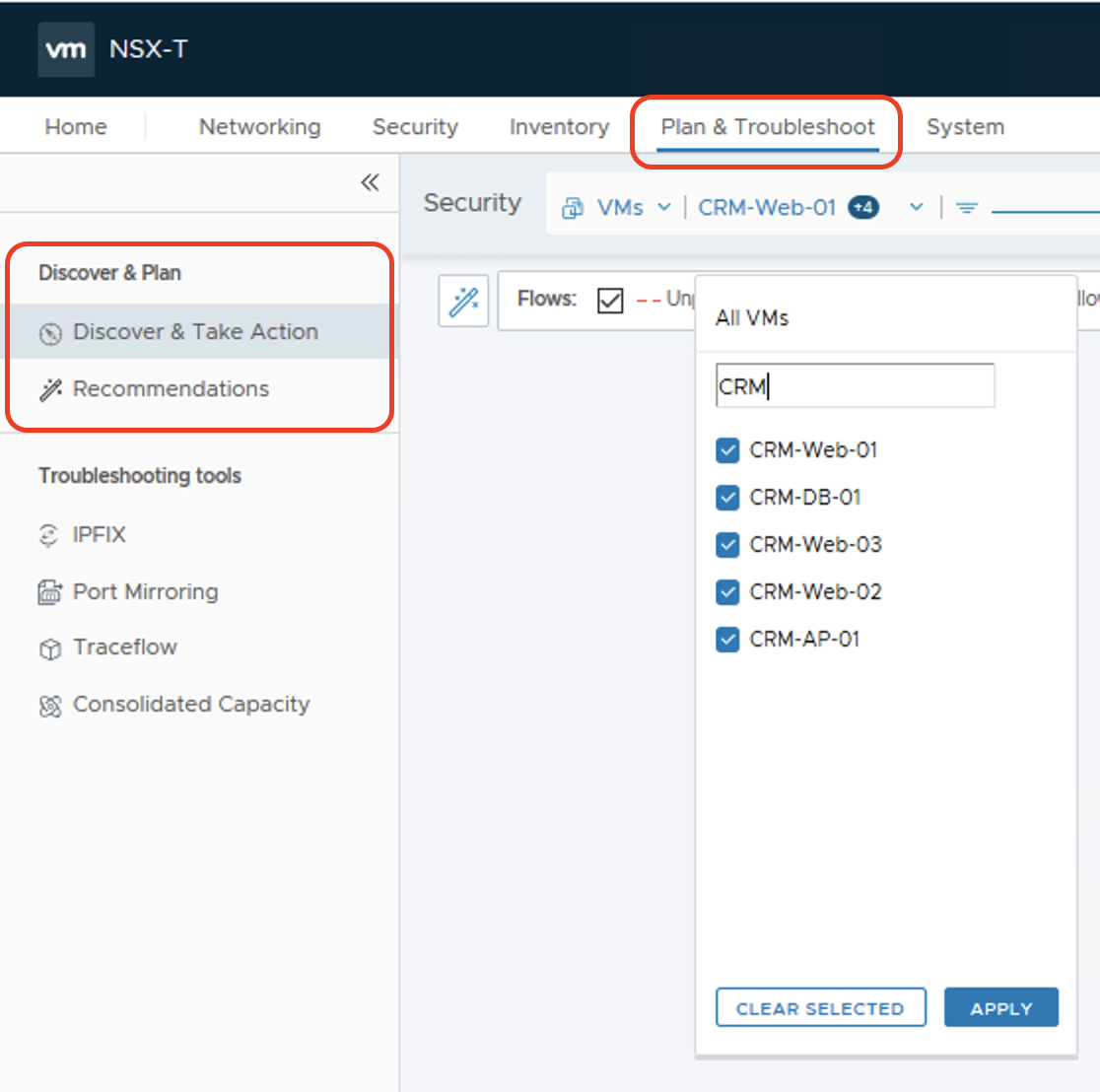Click the VMs object type icon
The width and height of the screenshot is (1100, 1092).
(x=573, y=208)
